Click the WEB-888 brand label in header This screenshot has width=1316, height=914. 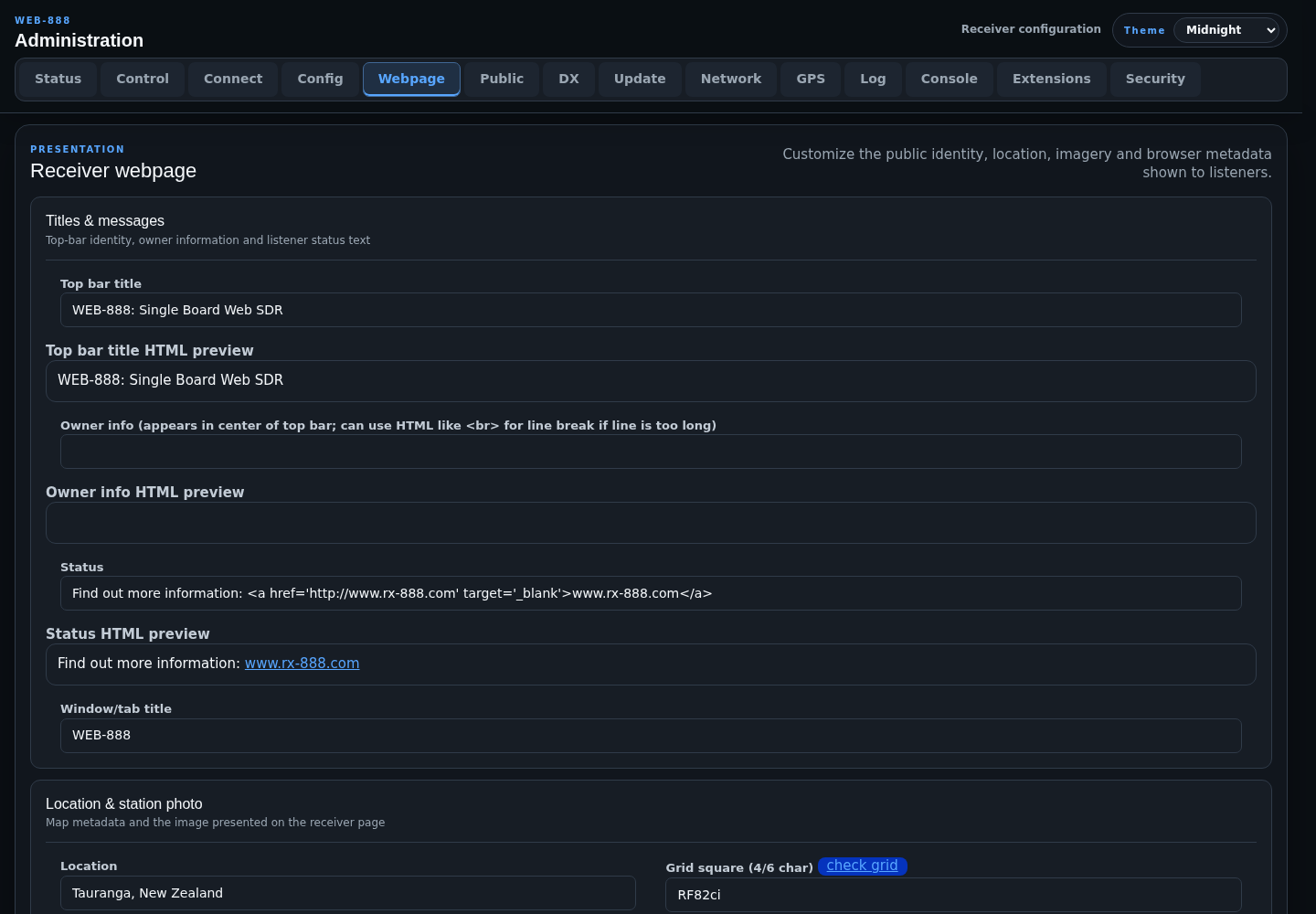[42, 20]
